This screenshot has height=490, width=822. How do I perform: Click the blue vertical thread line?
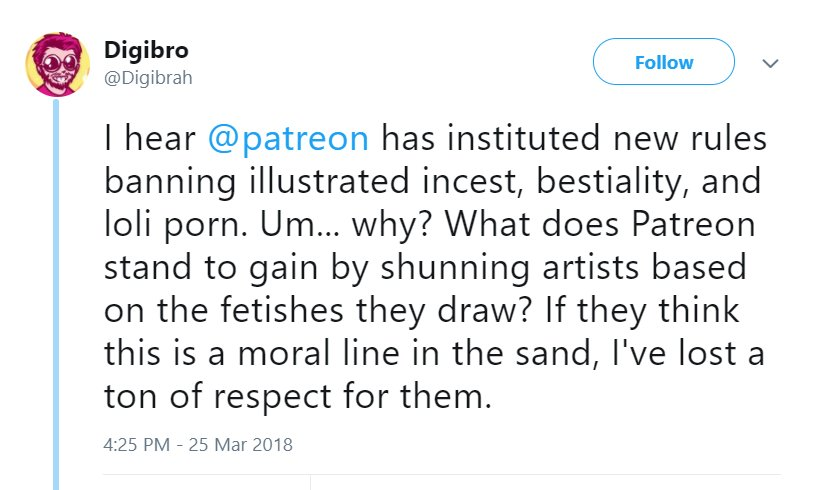pyautogui.click(x=58, y=300)
